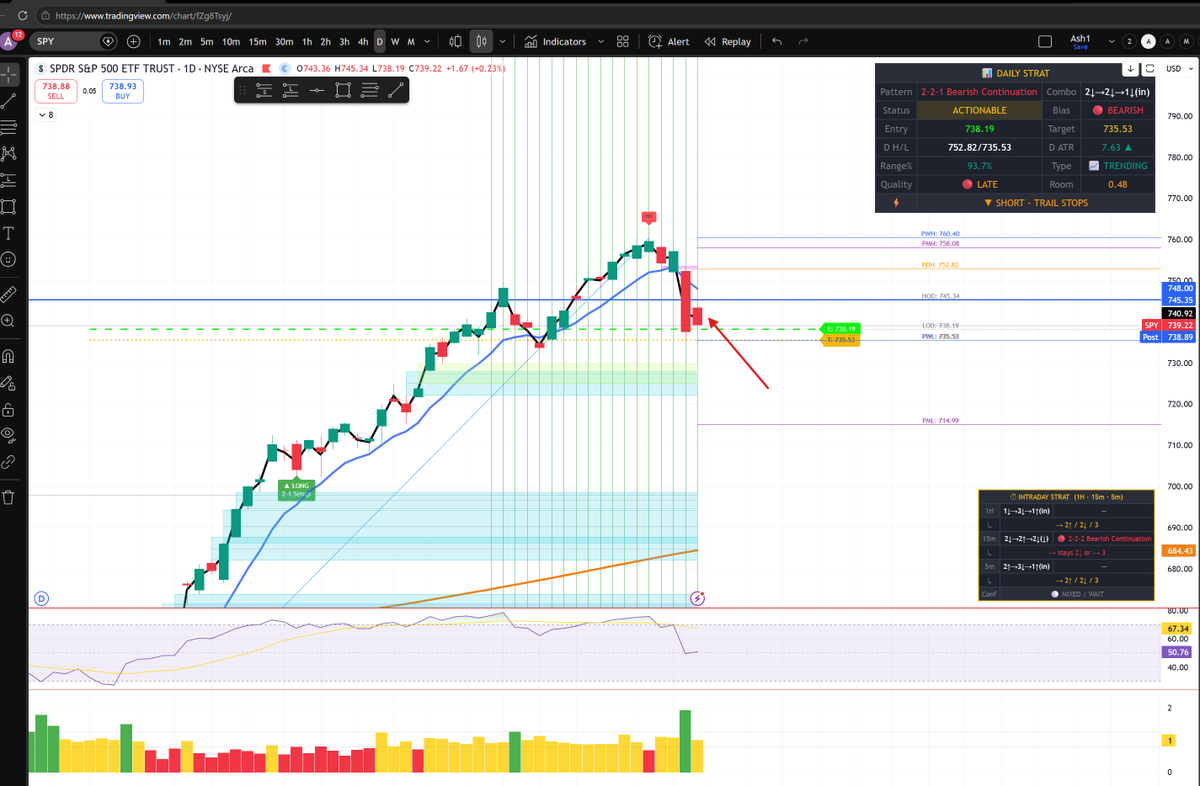Click the 738.93 BUY button
1200x786 pixels.
(122, 91)
